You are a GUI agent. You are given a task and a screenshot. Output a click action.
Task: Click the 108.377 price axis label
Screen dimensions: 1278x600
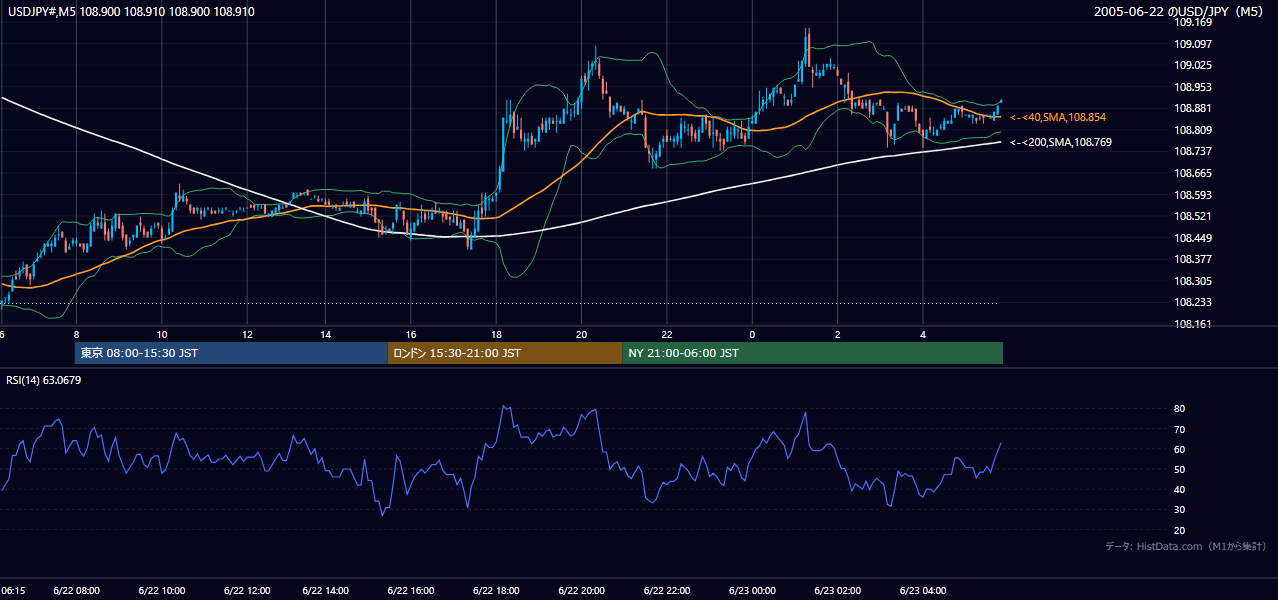1191,259
